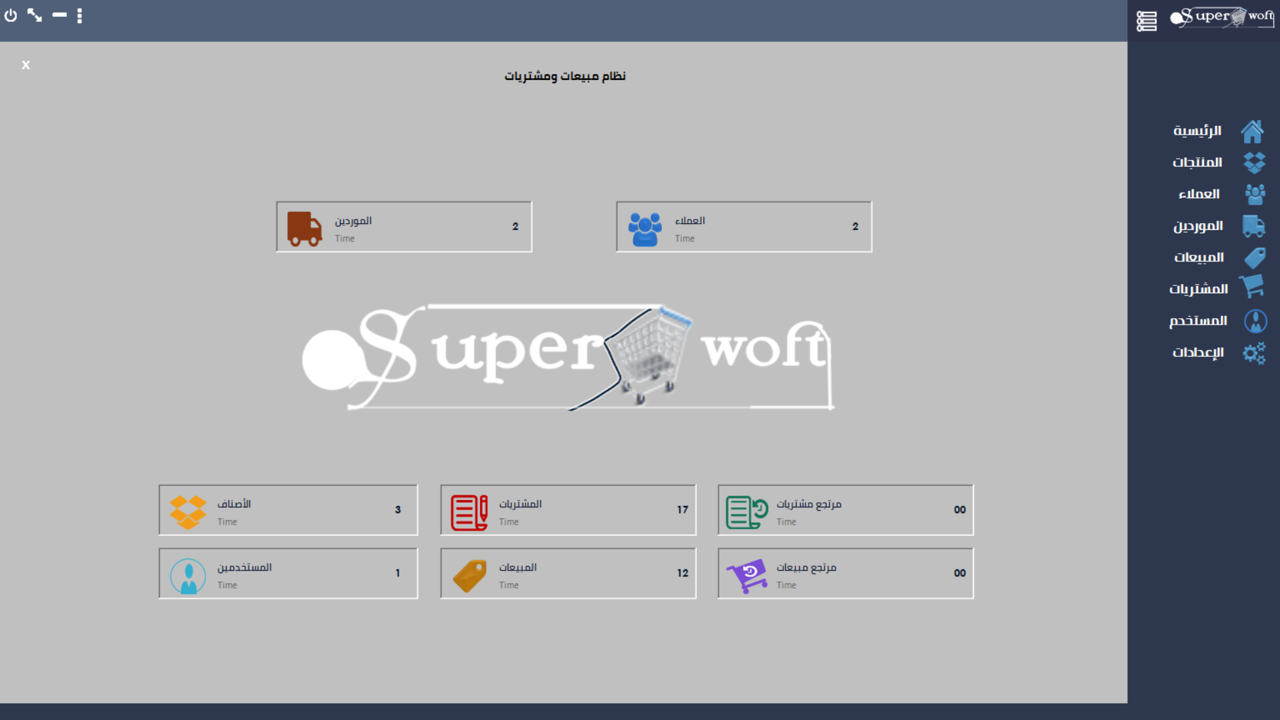The height and width of the screenshot is (720, 1280).
Task: Close the panel using the X mark
Action: [x=25, y=64]
